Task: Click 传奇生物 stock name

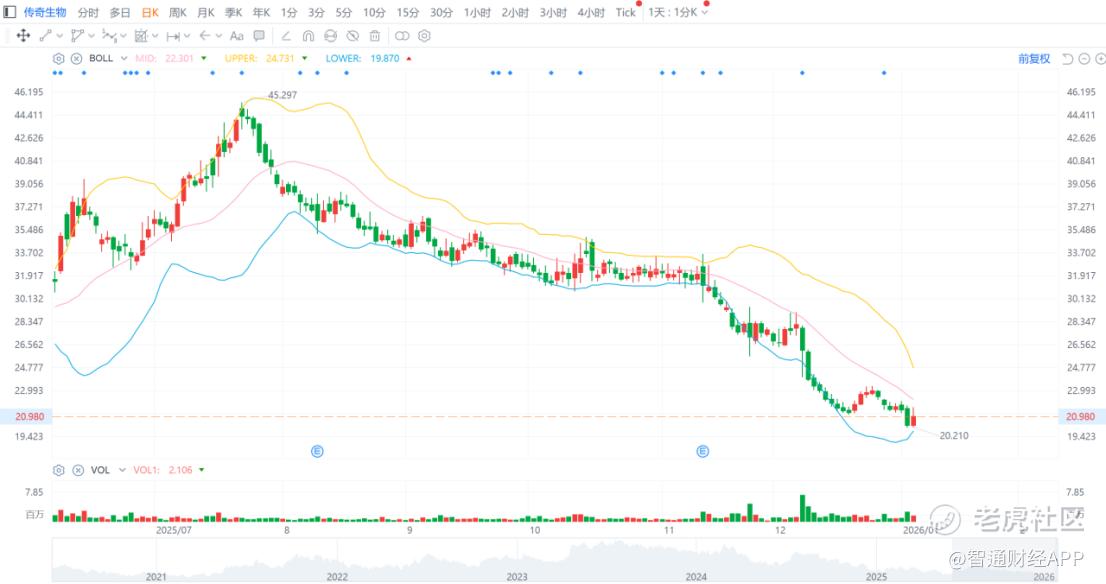Action: click(x=45, y=13)
